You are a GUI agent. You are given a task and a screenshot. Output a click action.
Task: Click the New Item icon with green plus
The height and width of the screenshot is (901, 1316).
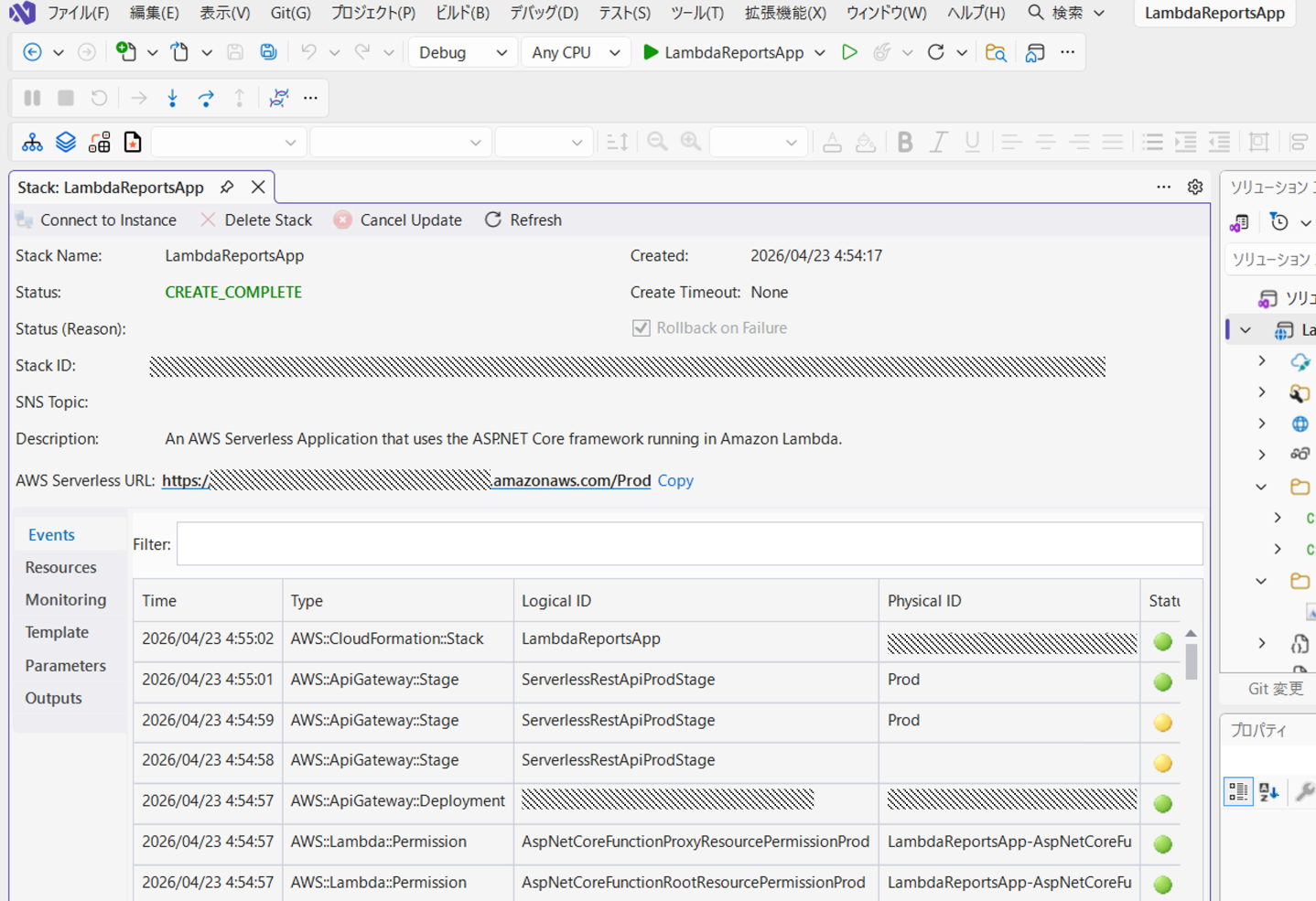126,52
